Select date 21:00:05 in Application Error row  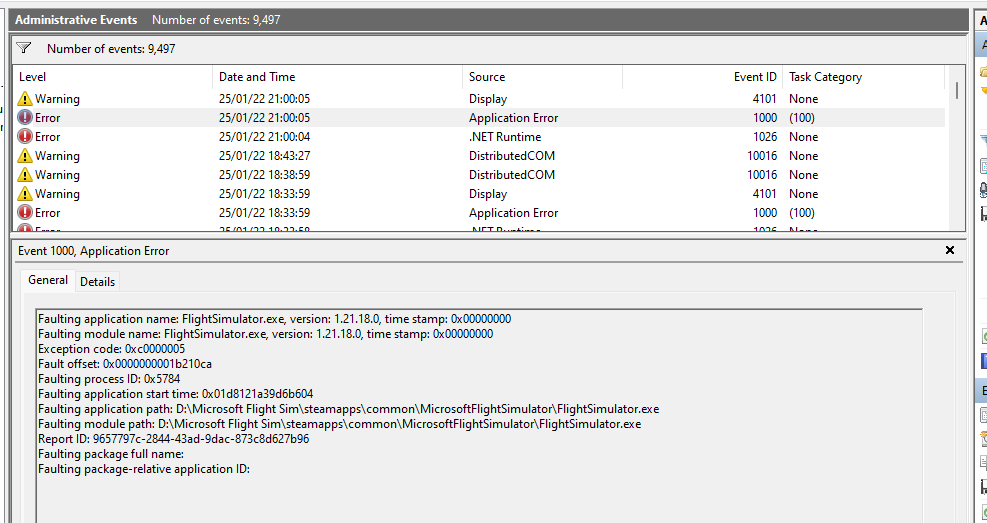click(x=264, y=118)
